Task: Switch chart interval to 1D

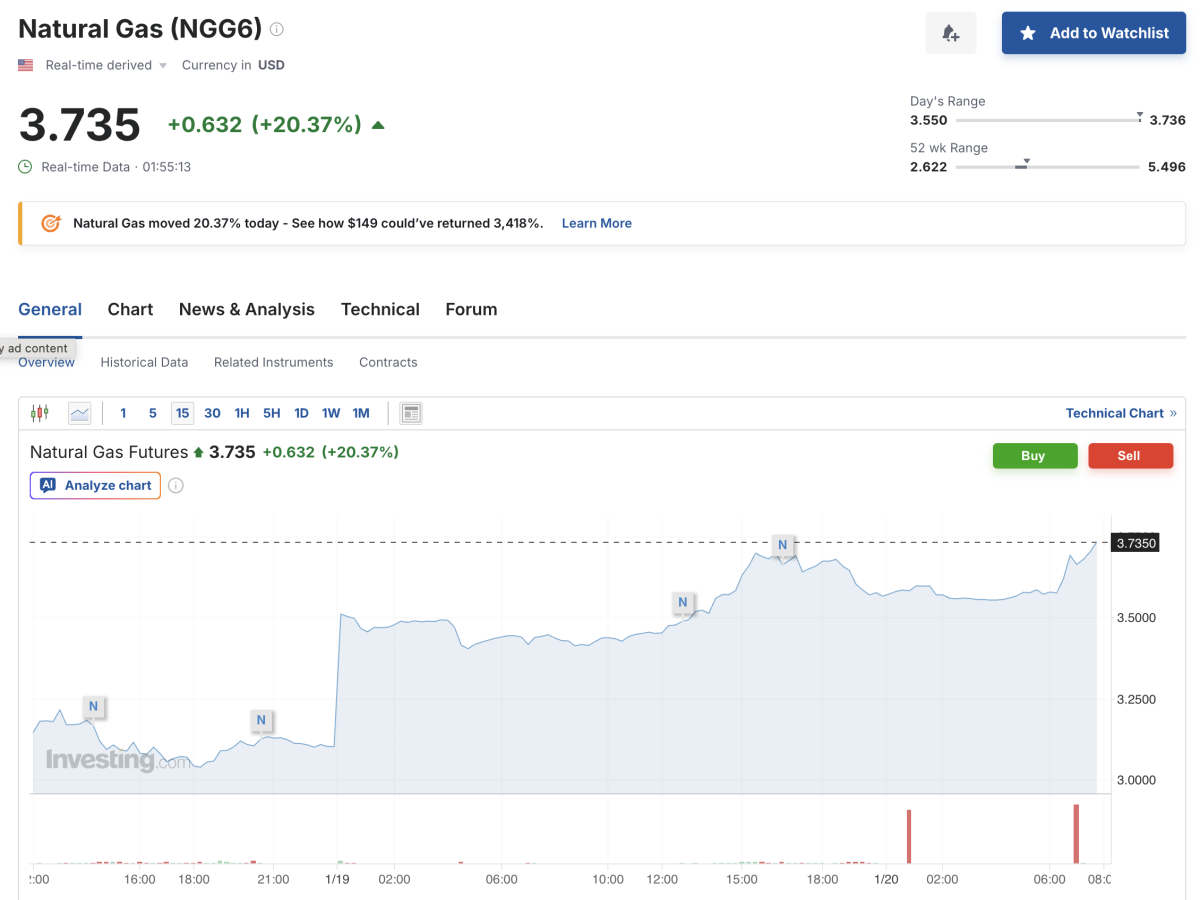Action: [x=301, y=413]
